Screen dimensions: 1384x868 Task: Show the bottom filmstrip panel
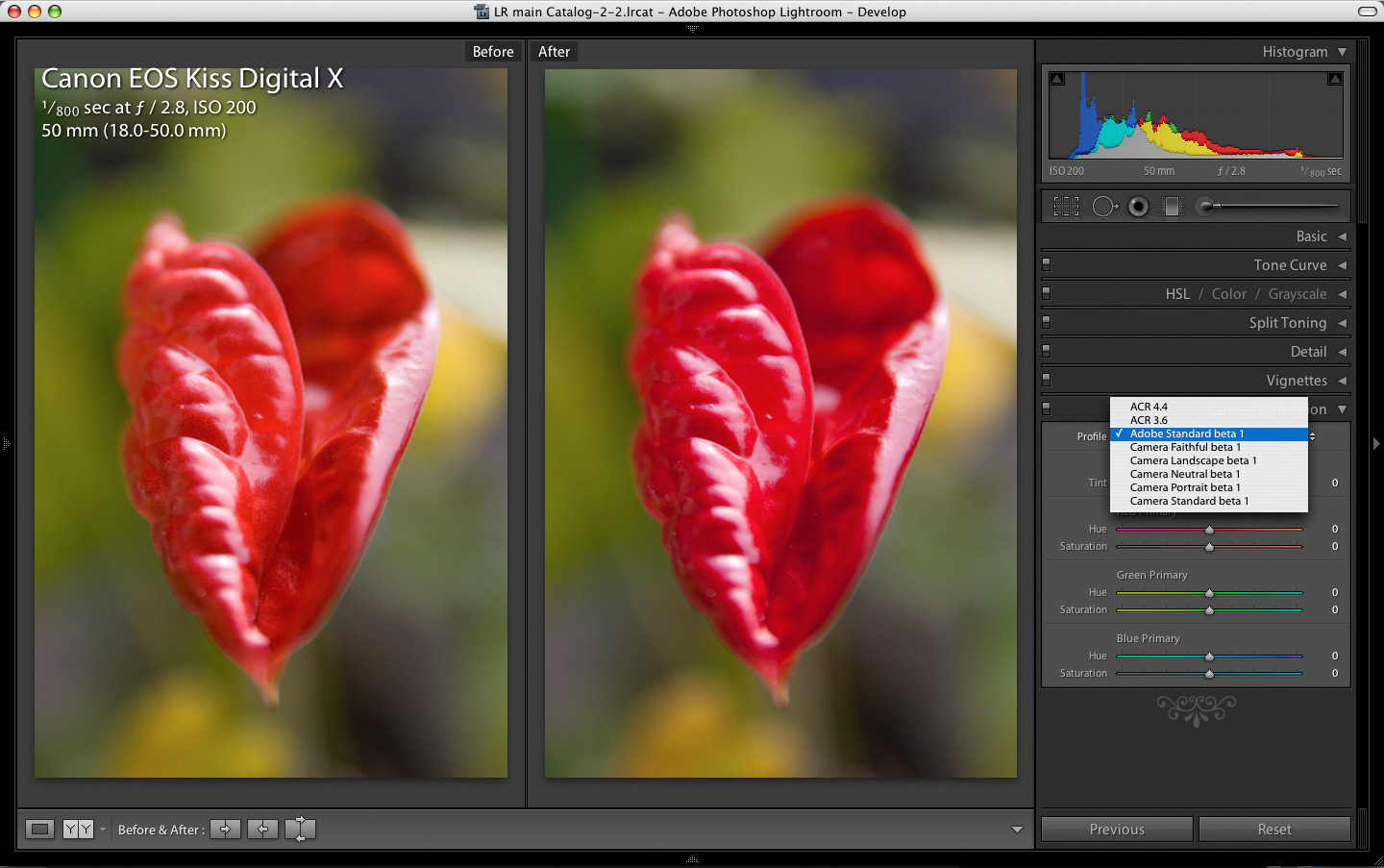click(x=692, y=859)
